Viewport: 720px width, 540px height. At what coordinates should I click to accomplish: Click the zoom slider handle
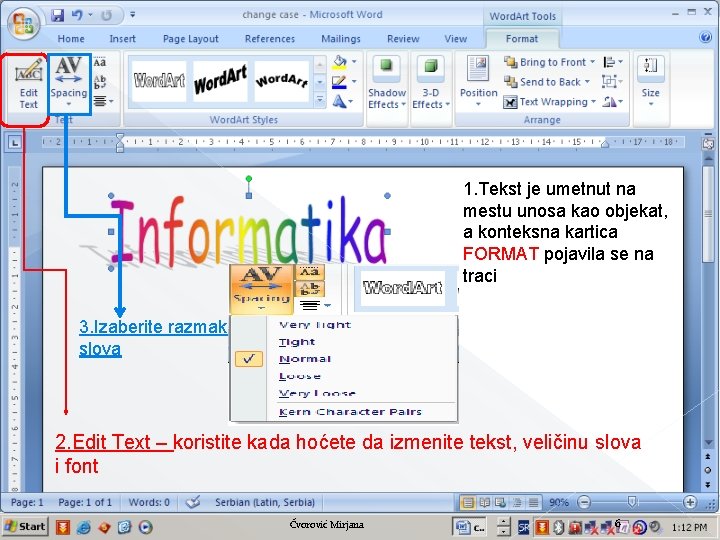(x=632, y=501)
